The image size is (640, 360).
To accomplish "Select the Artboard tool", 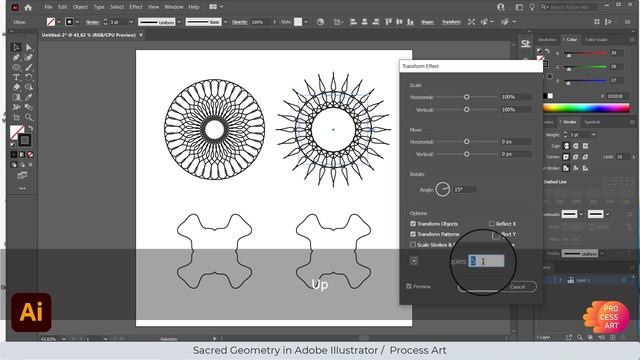I will (16, 117).
